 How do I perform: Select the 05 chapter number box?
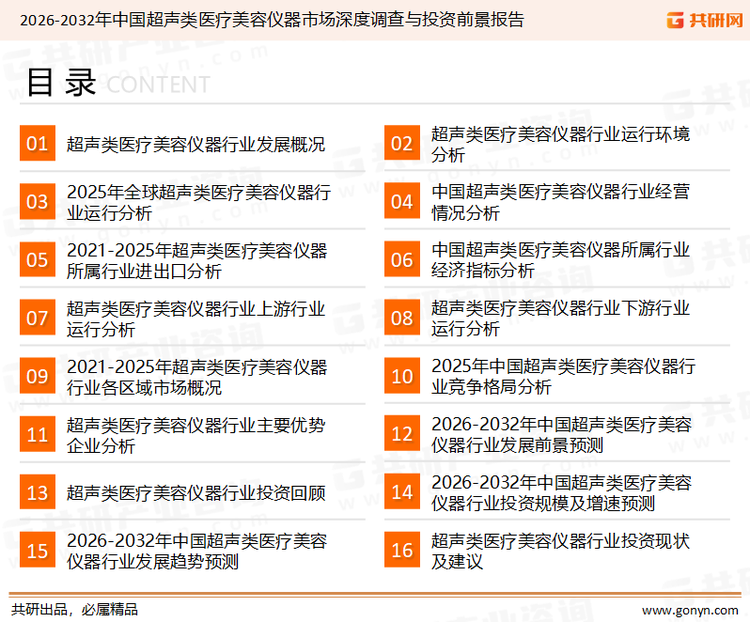point(37,260)
